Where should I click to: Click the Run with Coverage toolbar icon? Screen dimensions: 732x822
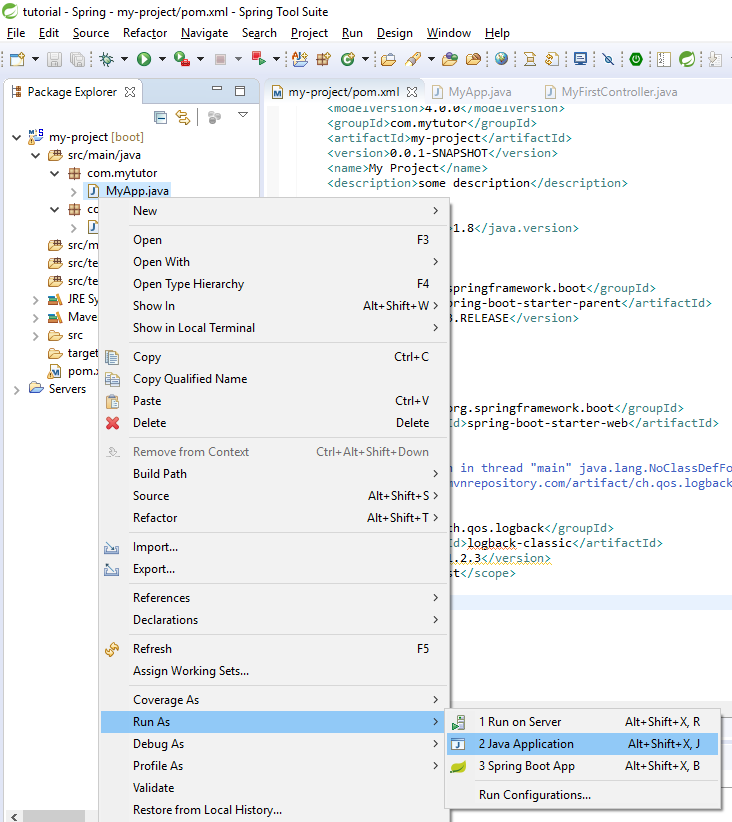pyautogui.click(x=181, y=59)
